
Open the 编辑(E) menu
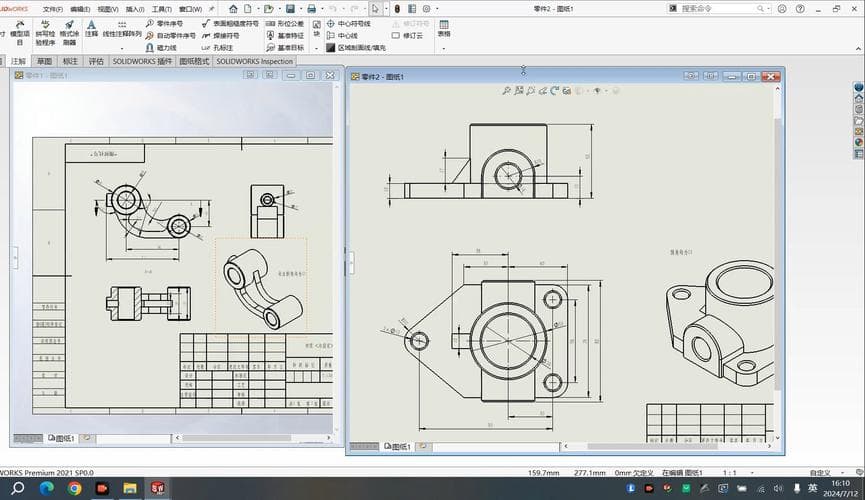click(80, 9)
